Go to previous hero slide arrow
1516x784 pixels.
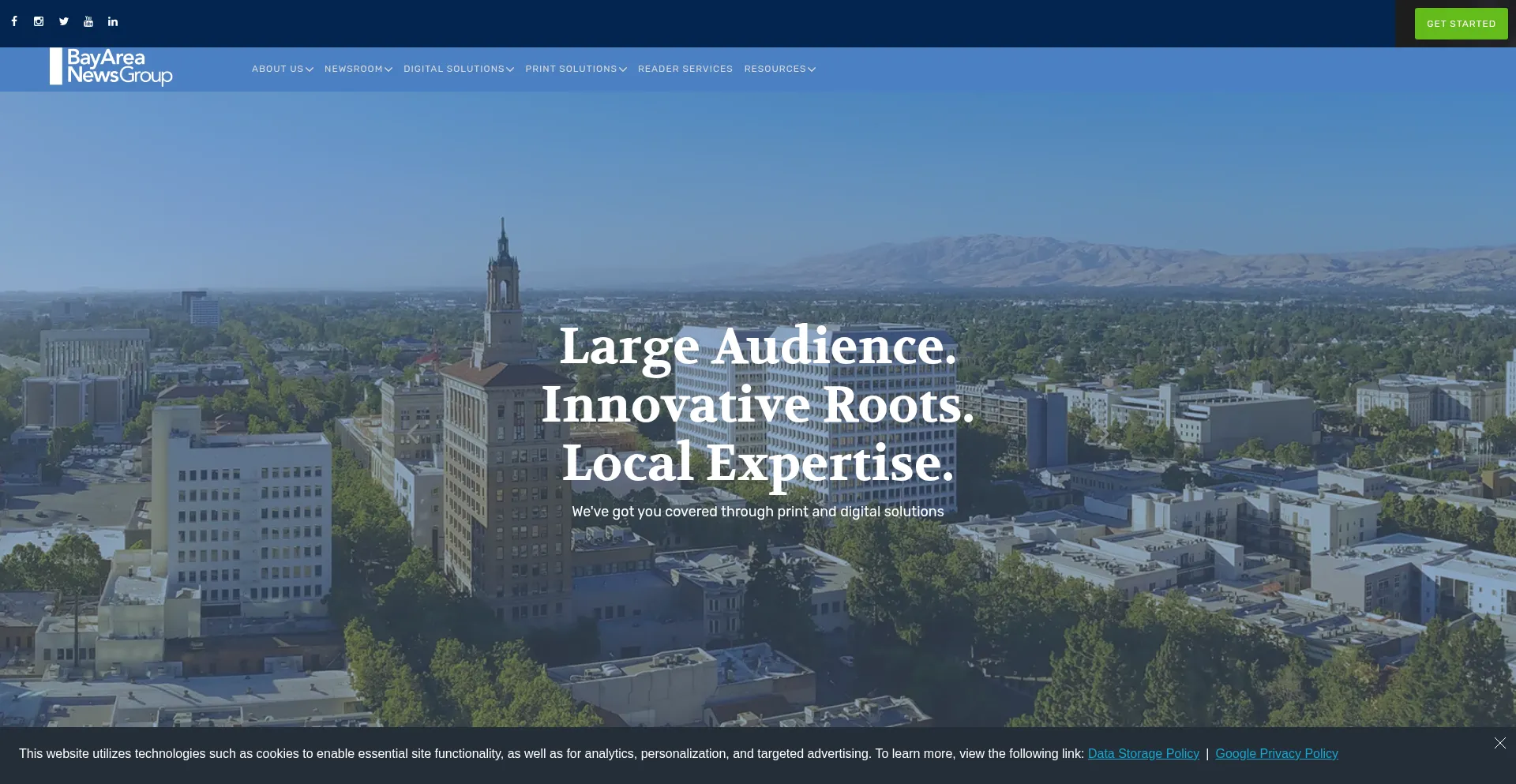coord(412,433)
